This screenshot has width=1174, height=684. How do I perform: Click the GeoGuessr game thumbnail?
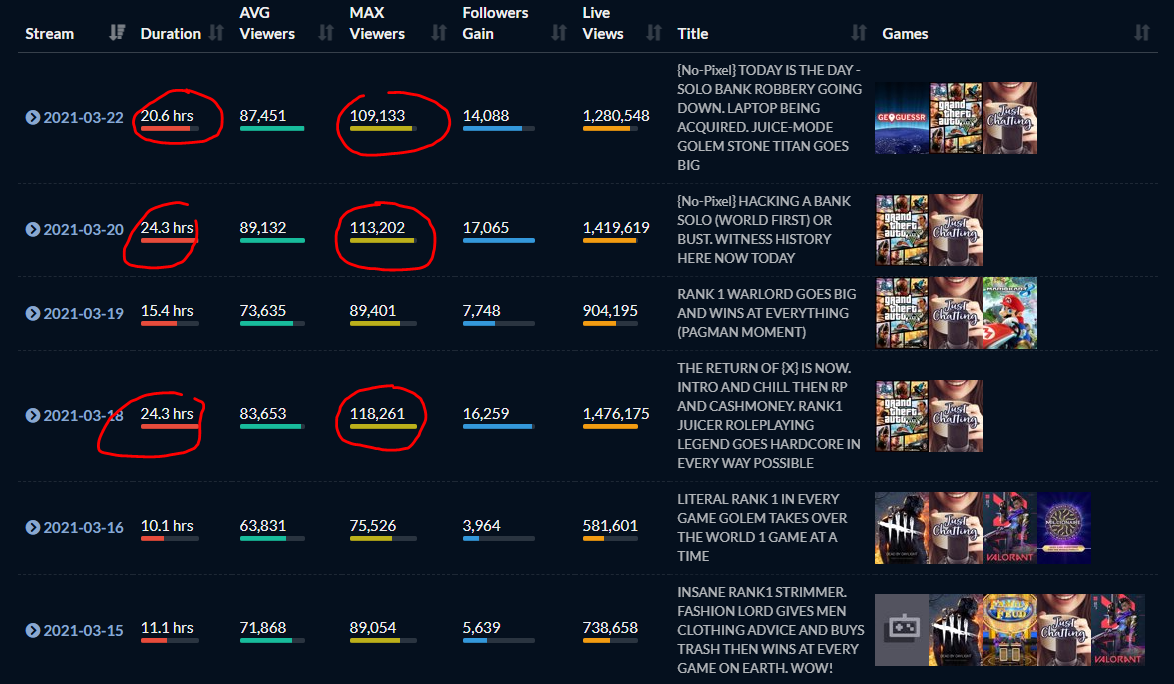click(x=902, y=118)
